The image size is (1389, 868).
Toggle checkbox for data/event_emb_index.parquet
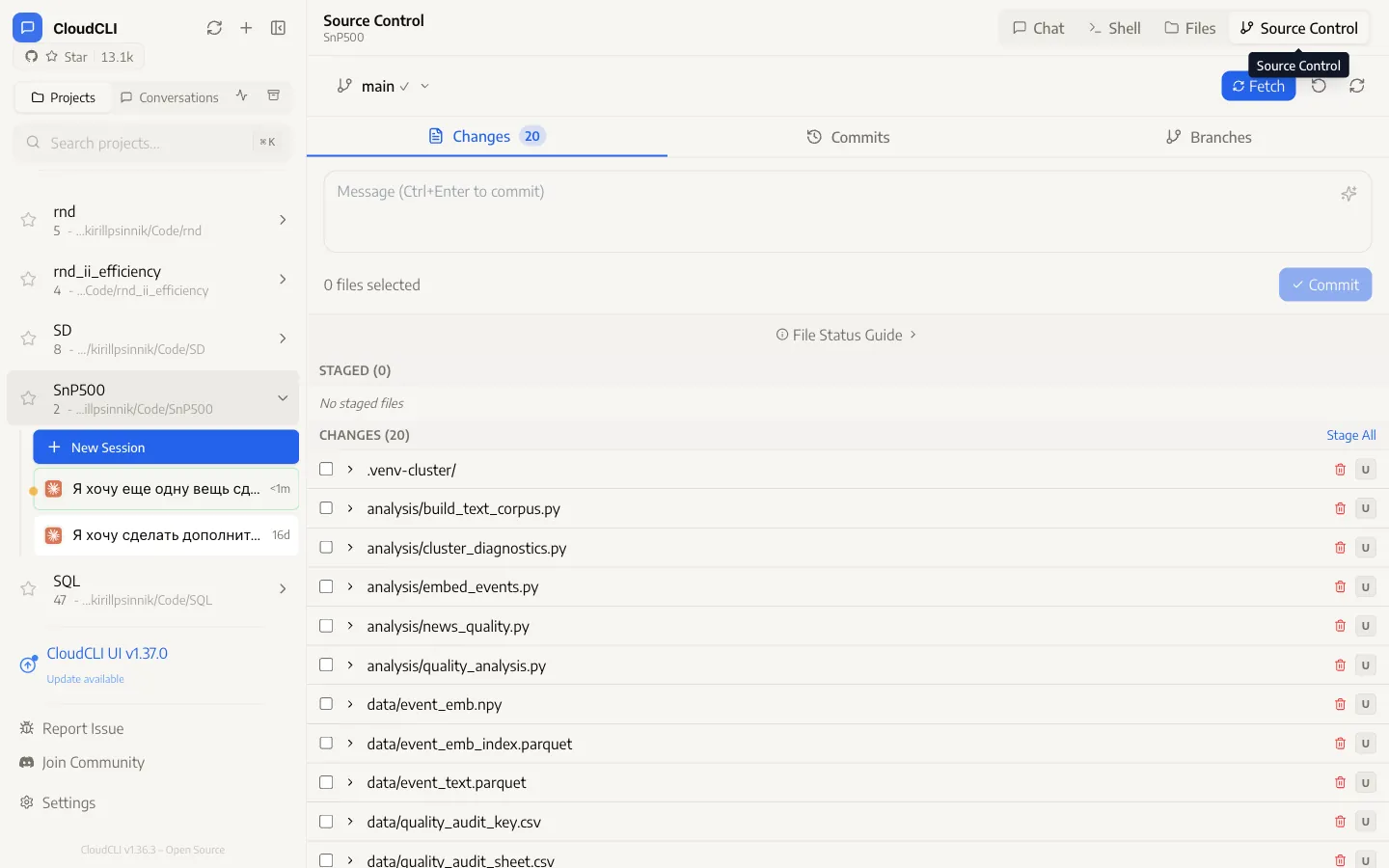[326, 744]
